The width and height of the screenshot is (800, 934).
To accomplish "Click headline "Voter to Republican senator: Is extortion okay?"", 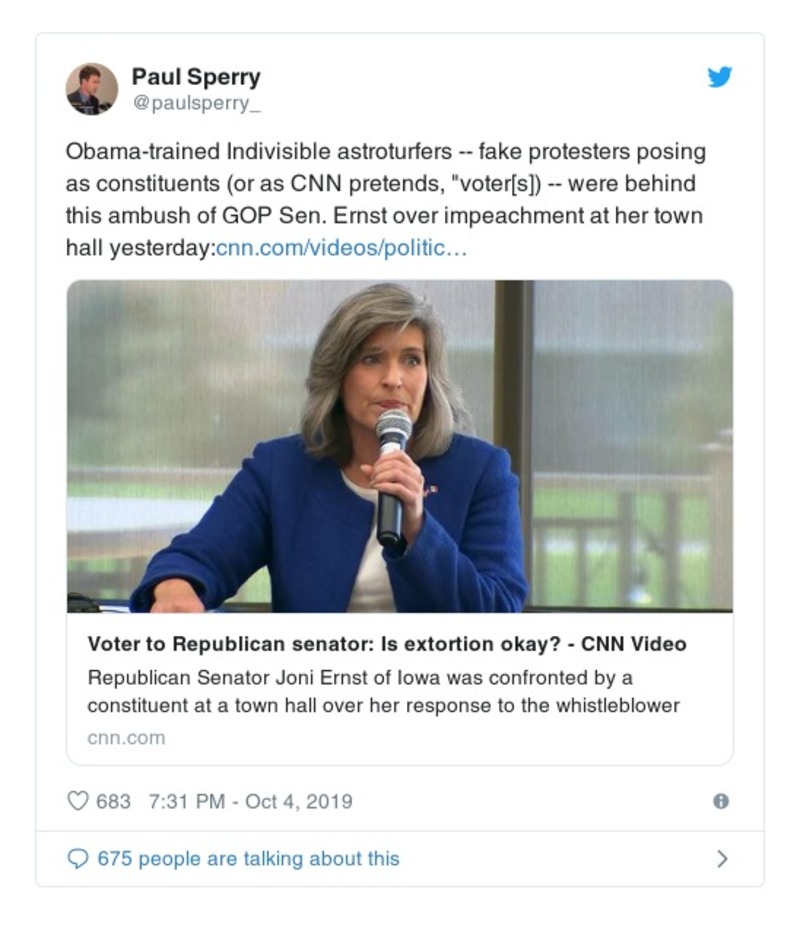I will pos(330,644).
